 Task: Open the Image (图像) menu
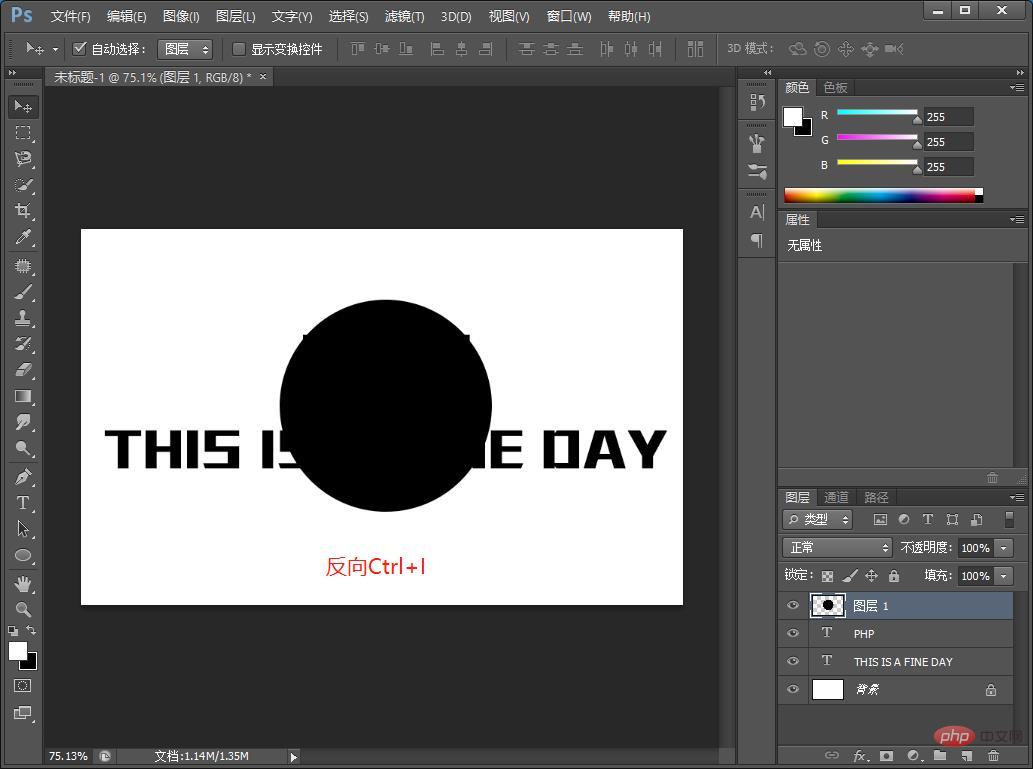[x=181, y=16]
